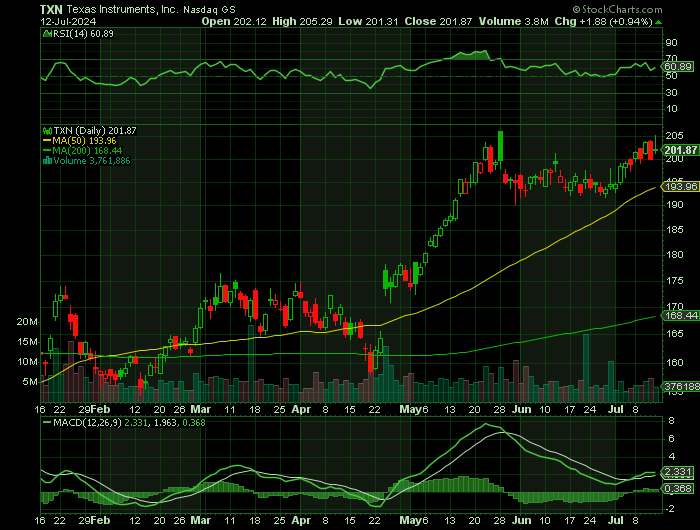
Task: Click the 2.331 MACD value tag on the axis
Action: click(678, 472)
